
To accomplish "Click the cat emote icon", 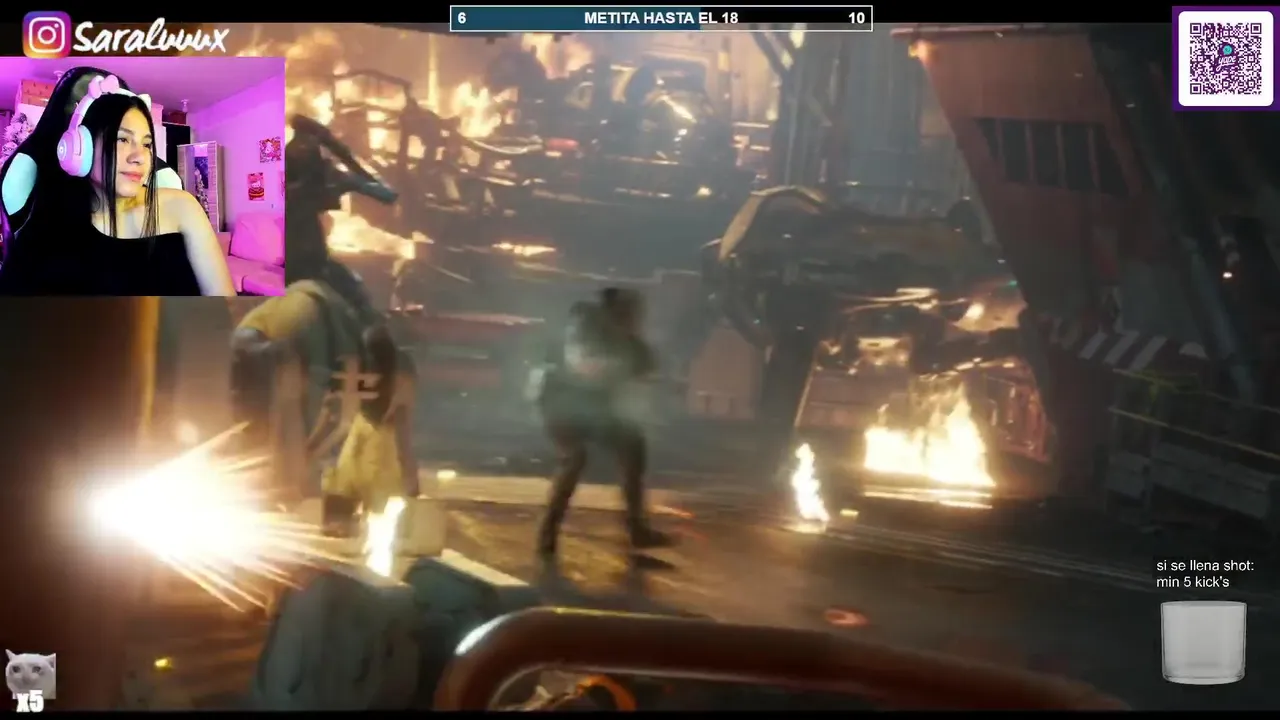I will pos(30,673).
